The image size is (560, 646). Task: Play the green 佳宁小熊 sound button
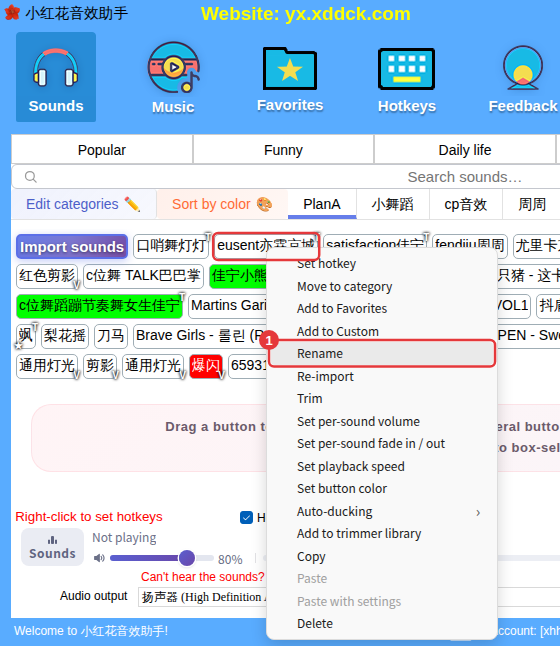click(238, 276)
